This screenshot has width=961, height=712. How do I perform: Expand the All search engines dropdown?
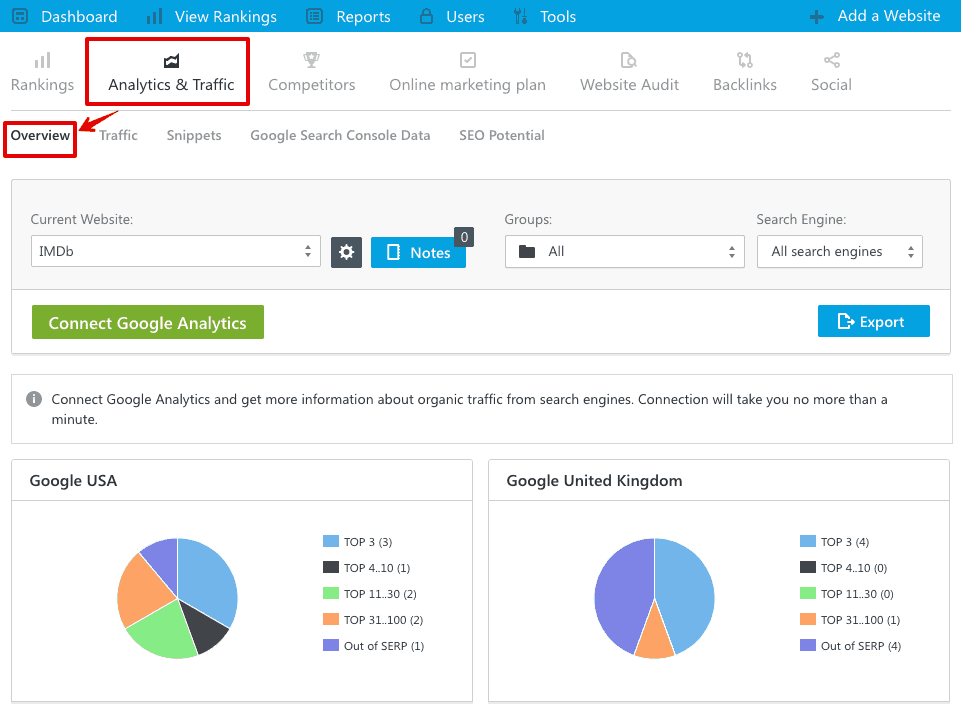click(839, 252)
